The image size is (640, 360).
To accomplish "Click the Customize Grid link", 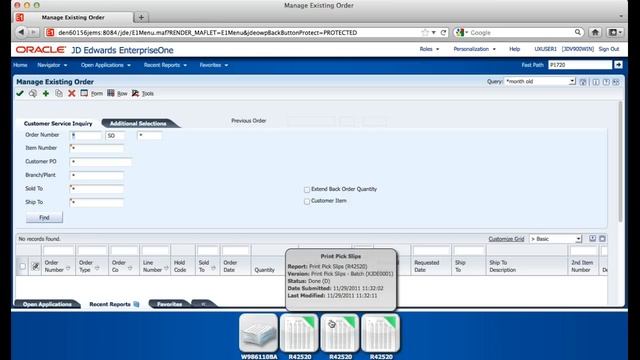I will [x=506, y=239].
